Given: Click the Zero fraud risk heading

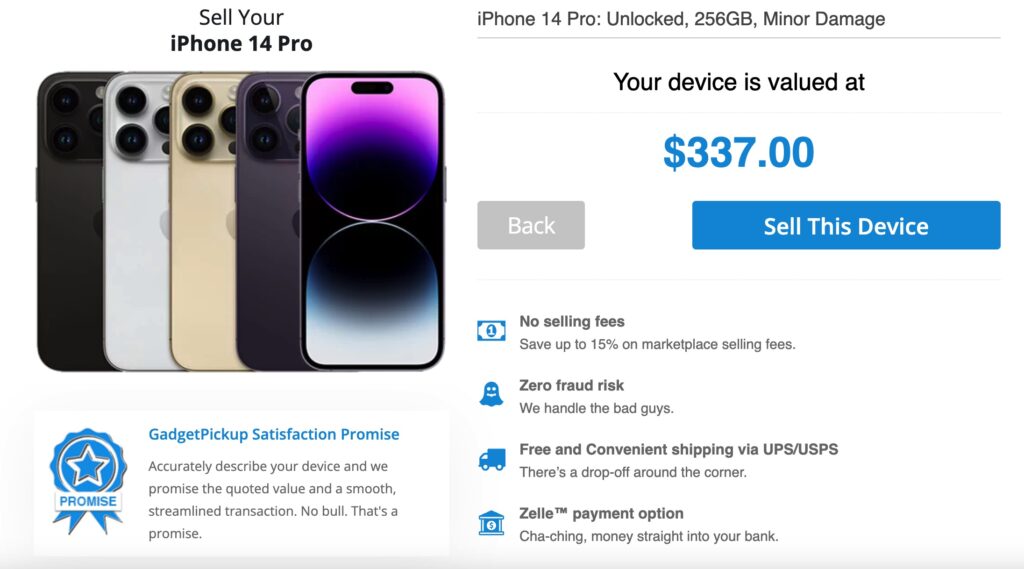Looking at the screenshot, I should [x=571, y=385].
